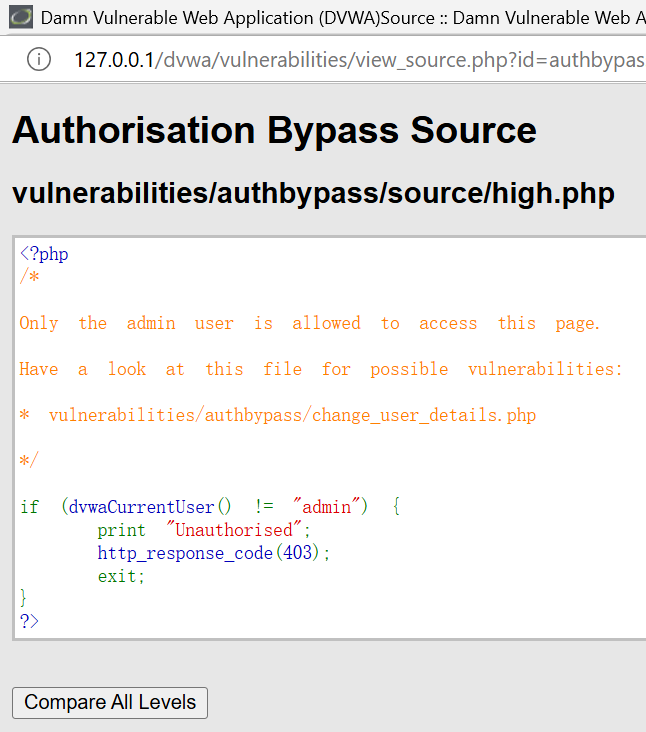Click the closing ?> PHP tag

(29, 621)
